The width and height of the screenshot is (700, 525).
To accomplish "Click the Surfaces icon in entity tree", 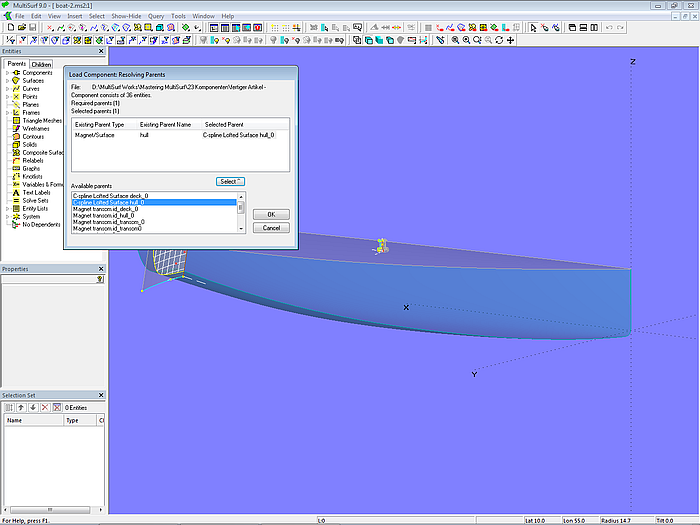I will pos(15,81).
